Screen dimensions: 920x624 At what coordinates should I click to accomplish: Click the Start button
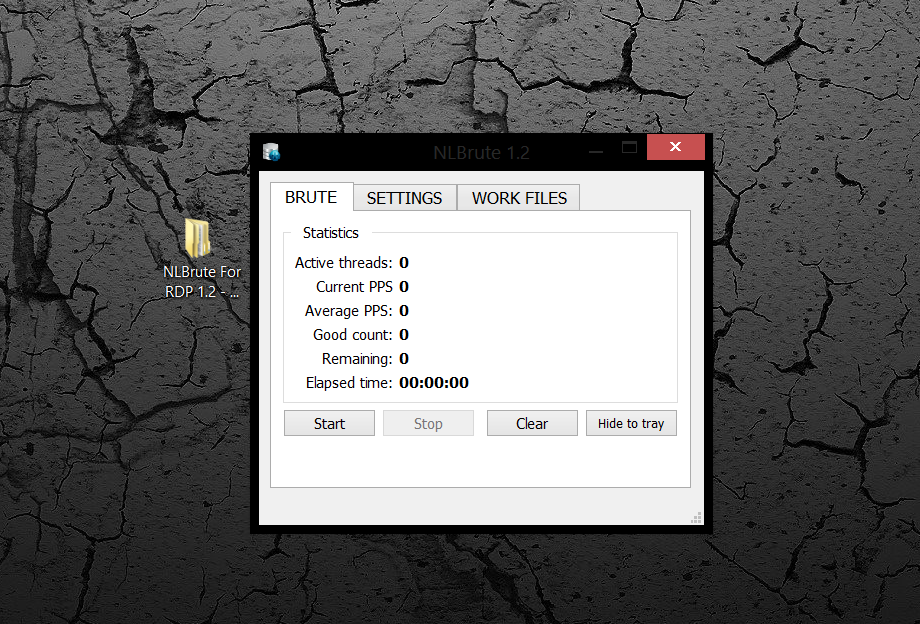coord(329,423)
